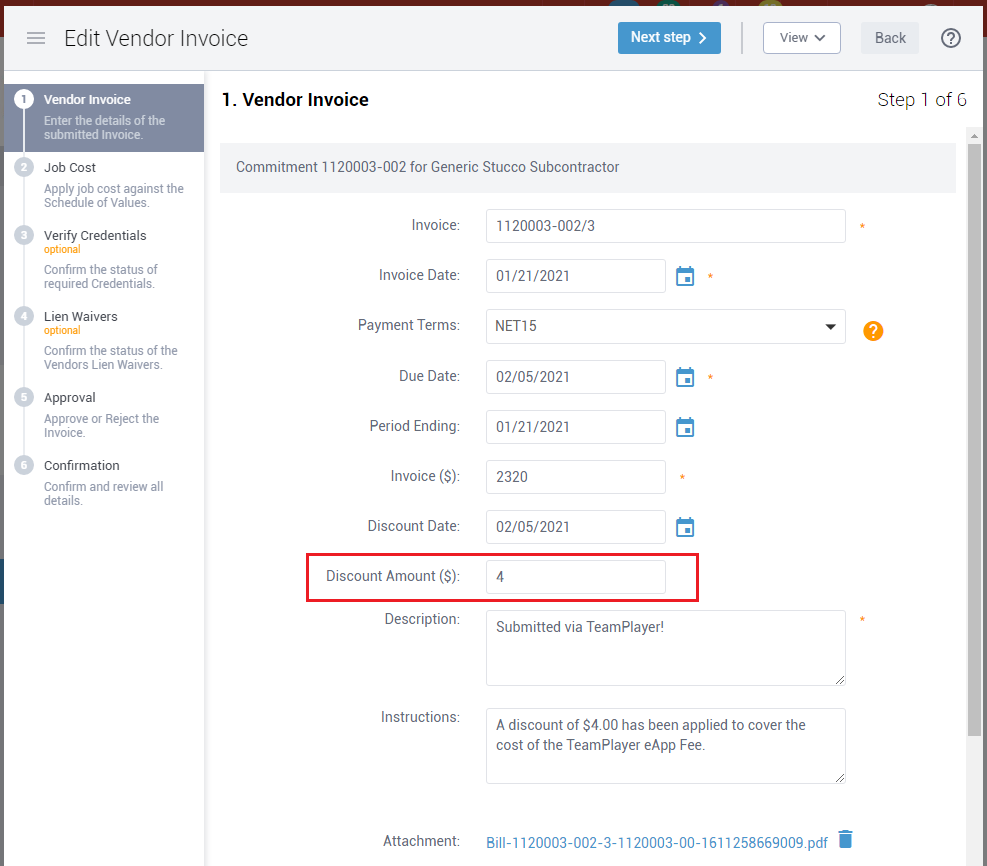Screen dimensions: 987x866
Task: Delete the attachment using trash icon
Action: click(846, 840)
